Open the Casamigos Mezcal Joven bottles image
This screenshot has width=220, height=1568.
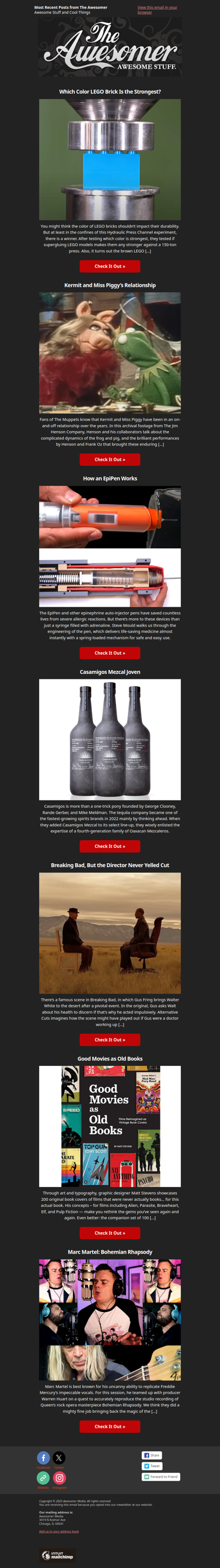click(110, 739)
